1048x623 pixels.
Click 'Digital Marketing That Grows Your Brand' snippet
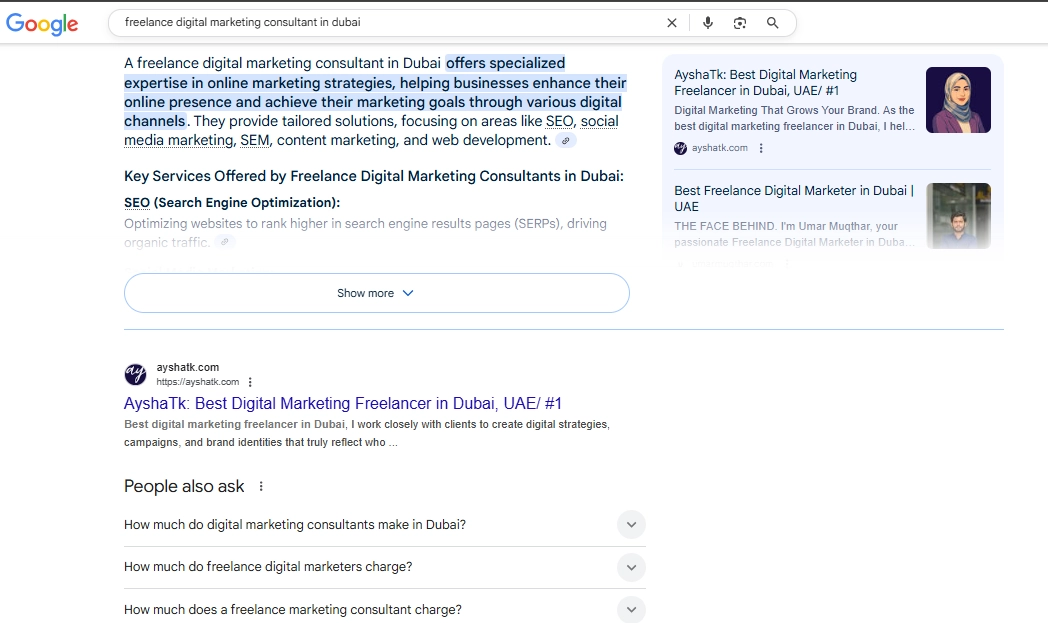794,118
